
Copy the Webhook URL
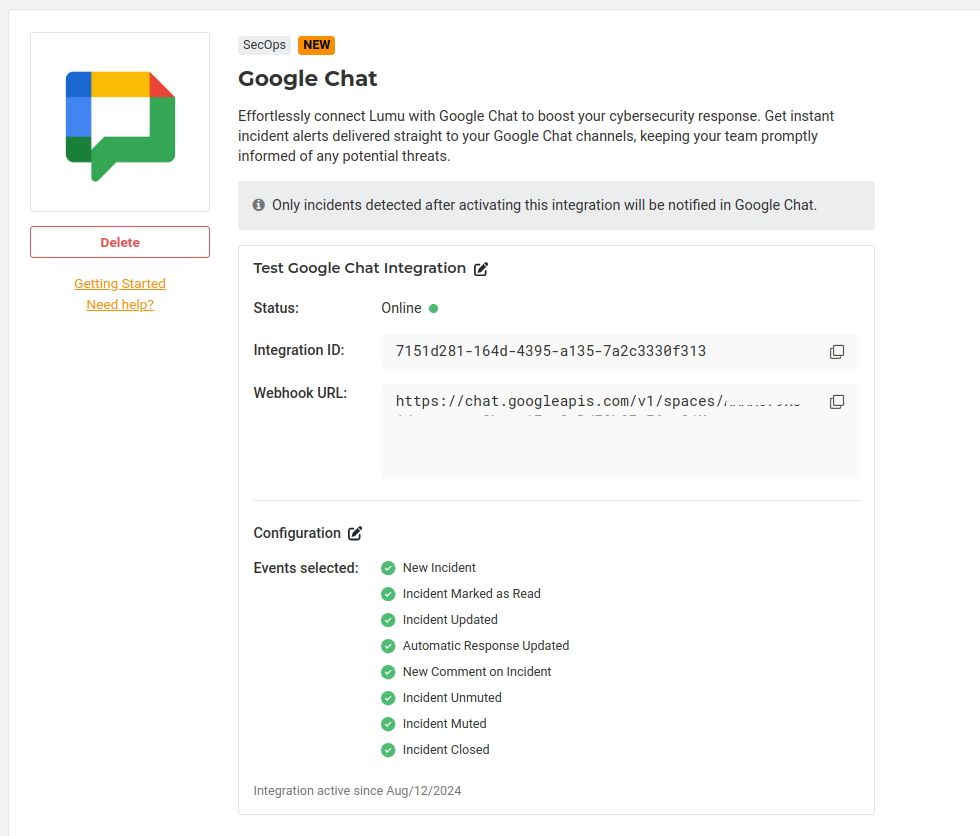[837, 402]
